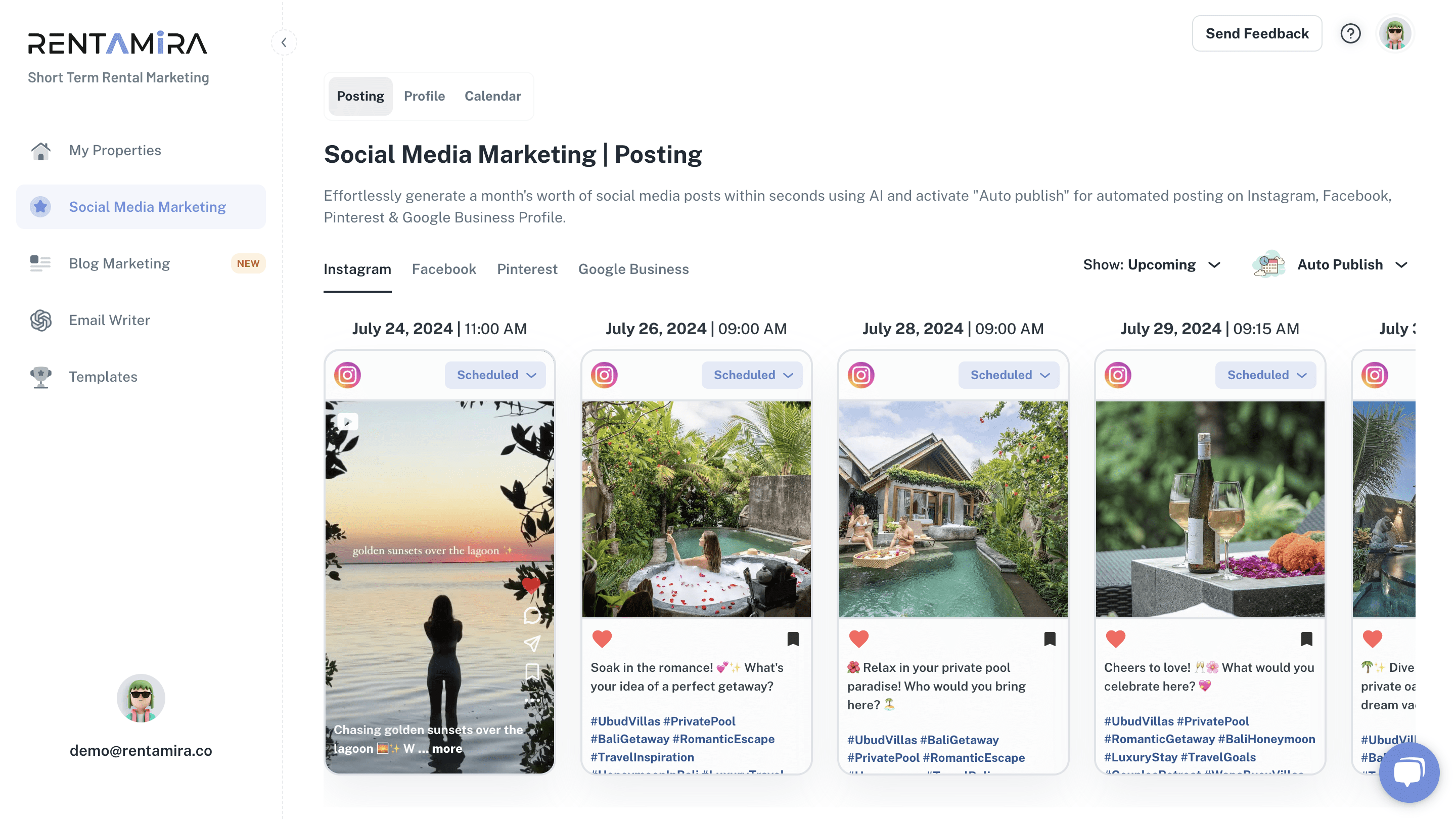
Task: Expand the Auto Publish dropdown
Action: tap(1330, 264)
